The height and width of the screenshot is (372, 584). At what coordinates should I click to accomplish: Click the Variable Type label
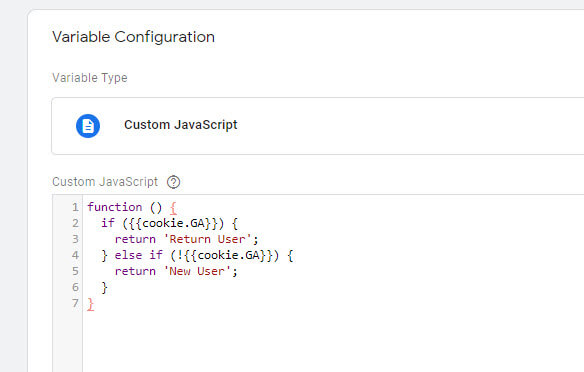pos(90,78)
